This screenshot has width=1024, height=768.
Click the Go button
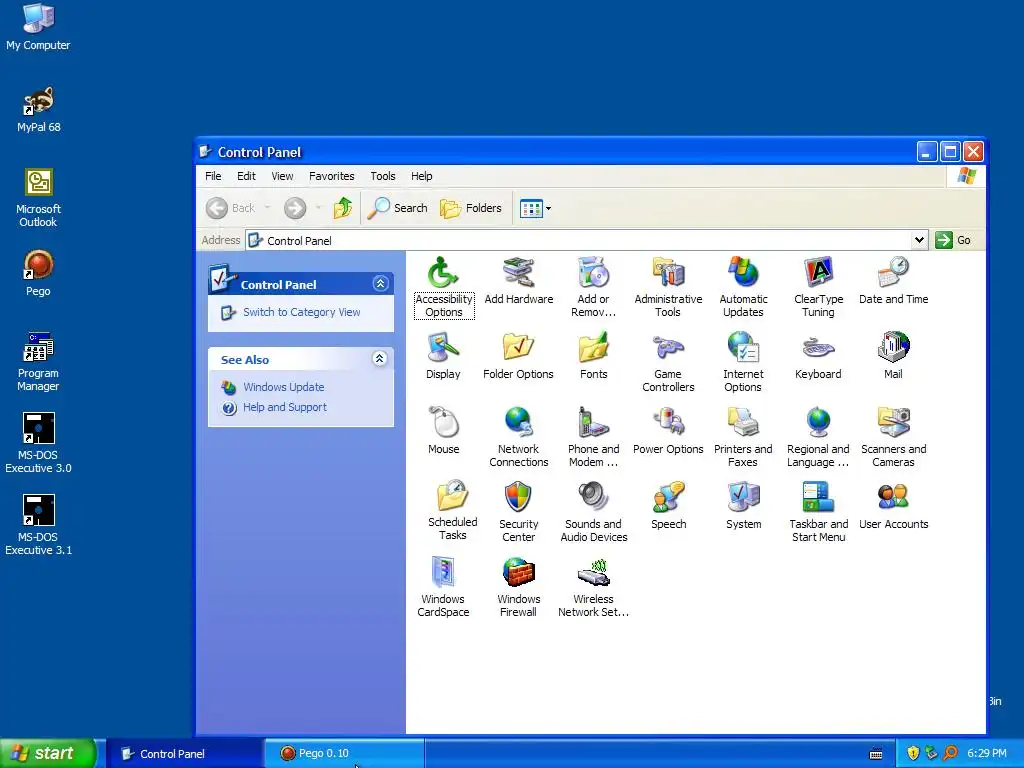(x=953, y=240)
